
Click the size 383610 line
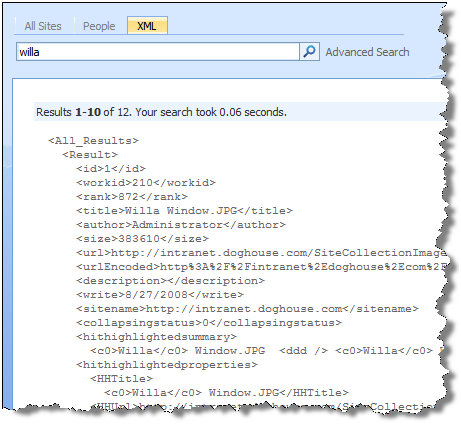(x=142, y=239)
